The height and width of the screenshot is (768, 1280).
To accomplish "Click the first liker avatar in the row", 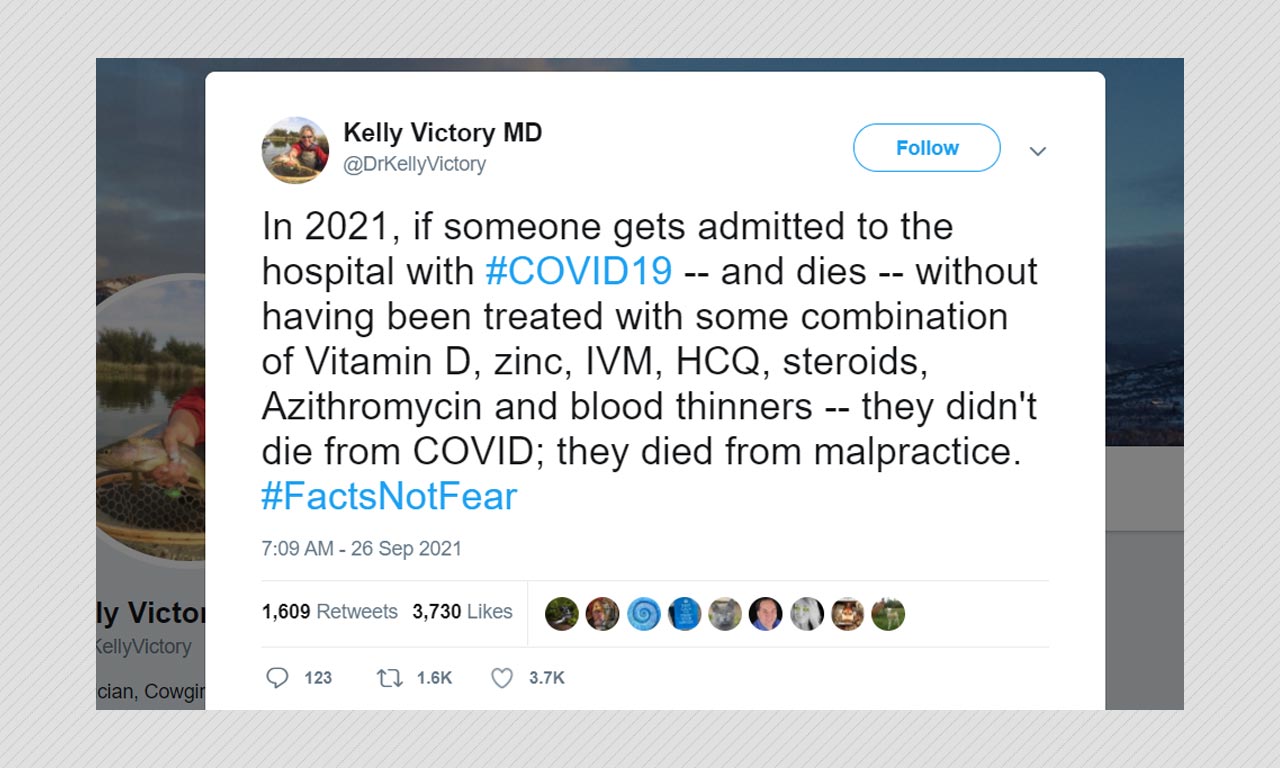I will pyautogui.click(x=562, y=613).
